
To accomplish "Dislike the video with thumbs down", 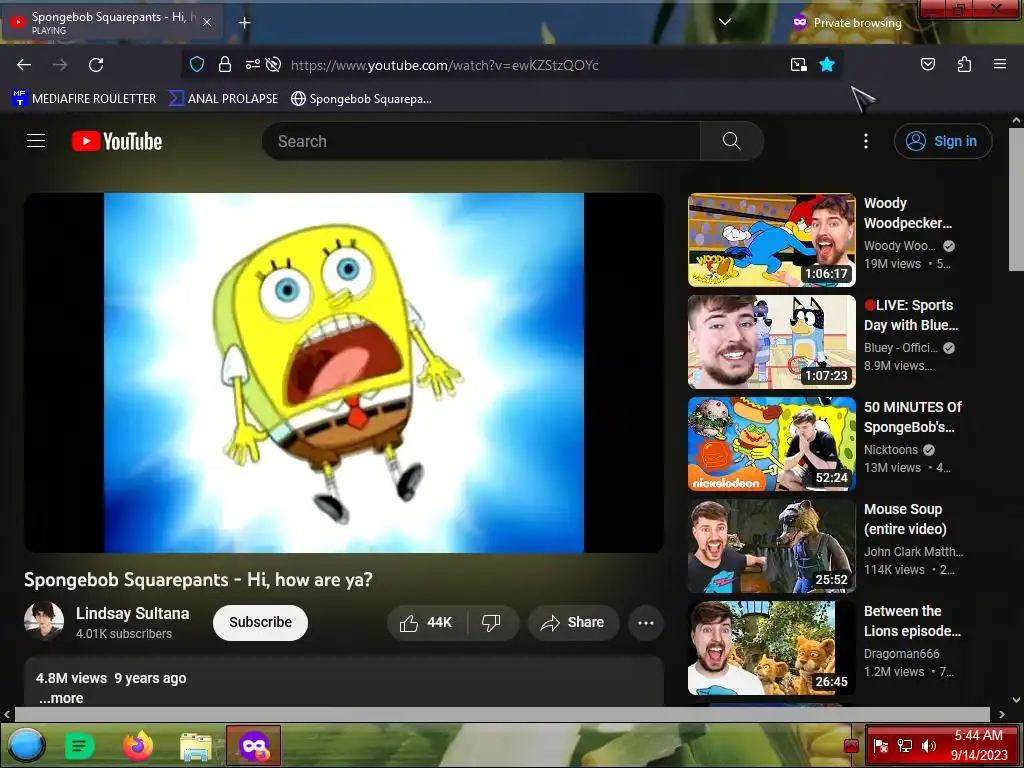I will [491, 622].
